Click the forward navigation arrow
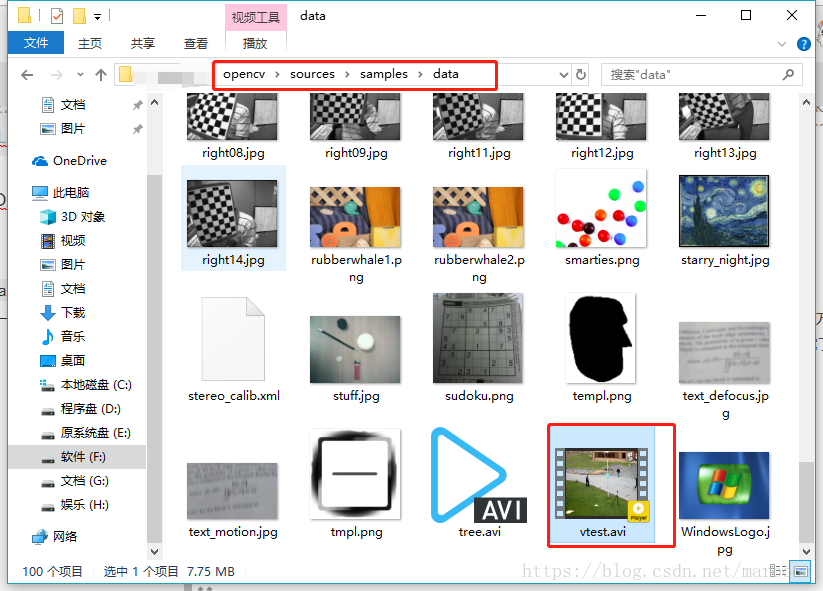 (x=56, y=75)
